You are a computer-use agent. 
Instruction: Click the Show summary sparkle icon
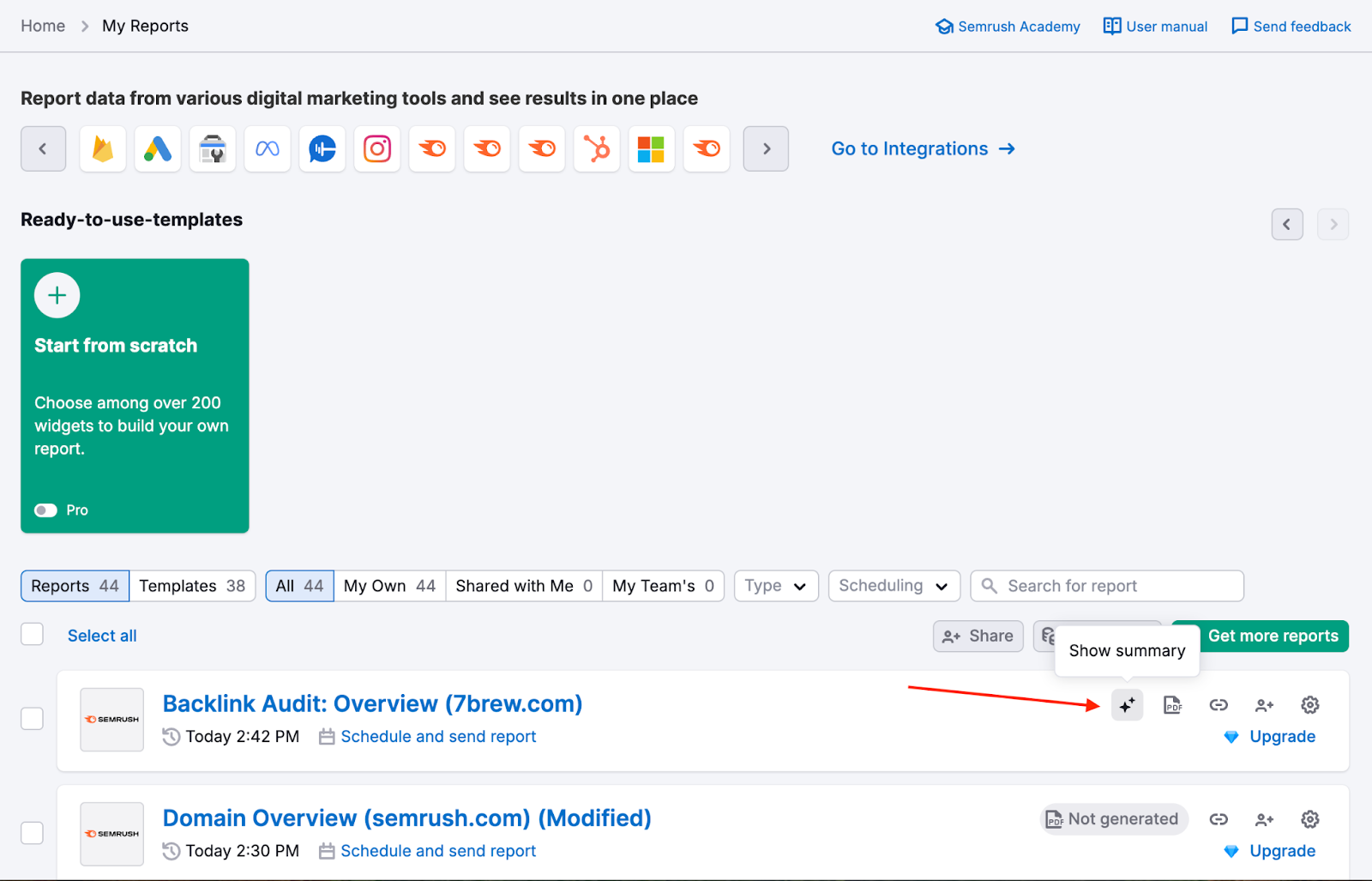(1127, 705)
